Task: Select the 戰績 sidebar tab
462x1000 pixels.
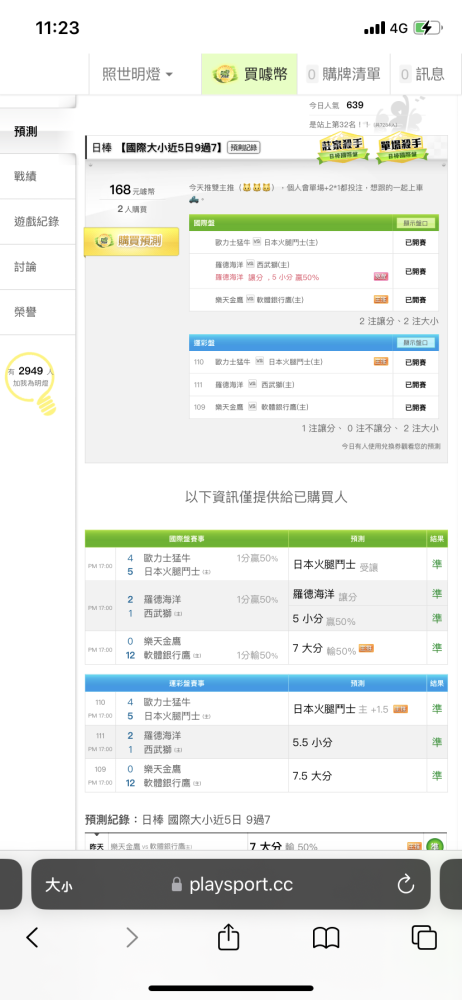Action: pyautogui.click(x=38, y=177)
